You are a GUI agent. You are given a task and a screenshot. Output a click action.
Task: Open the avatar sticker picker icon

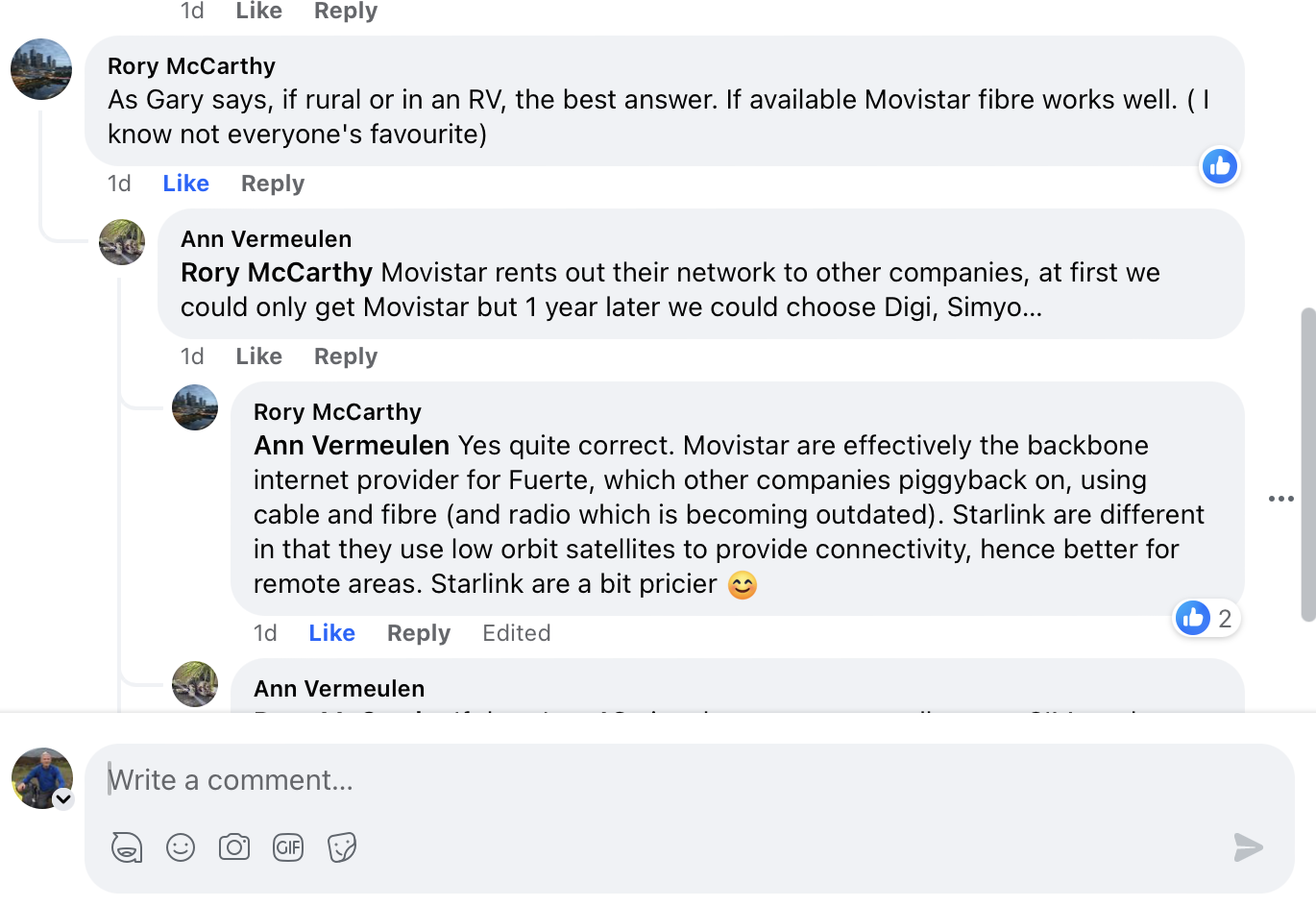127,847
